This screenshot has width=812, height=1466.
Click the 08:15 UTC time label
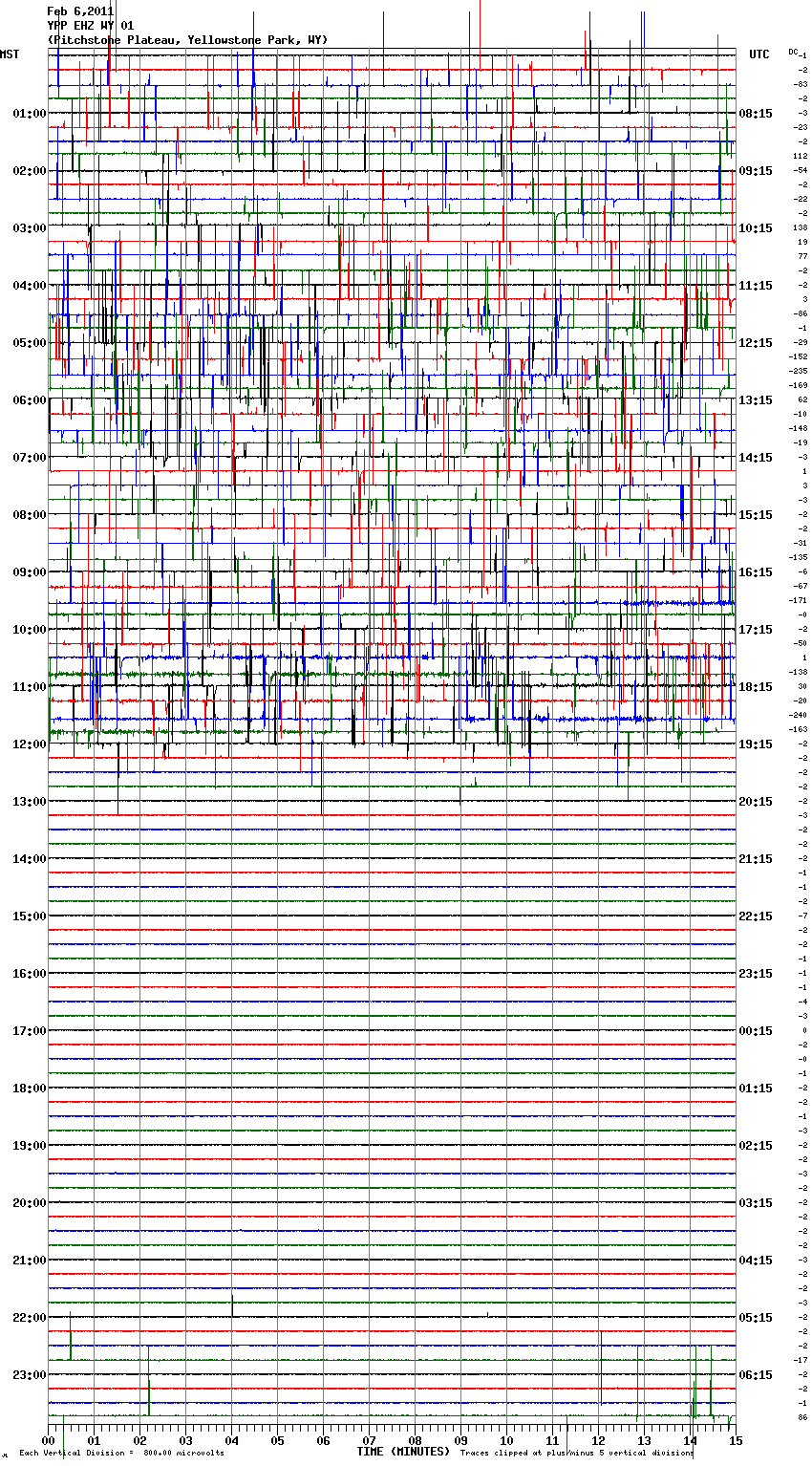(756, 114)
